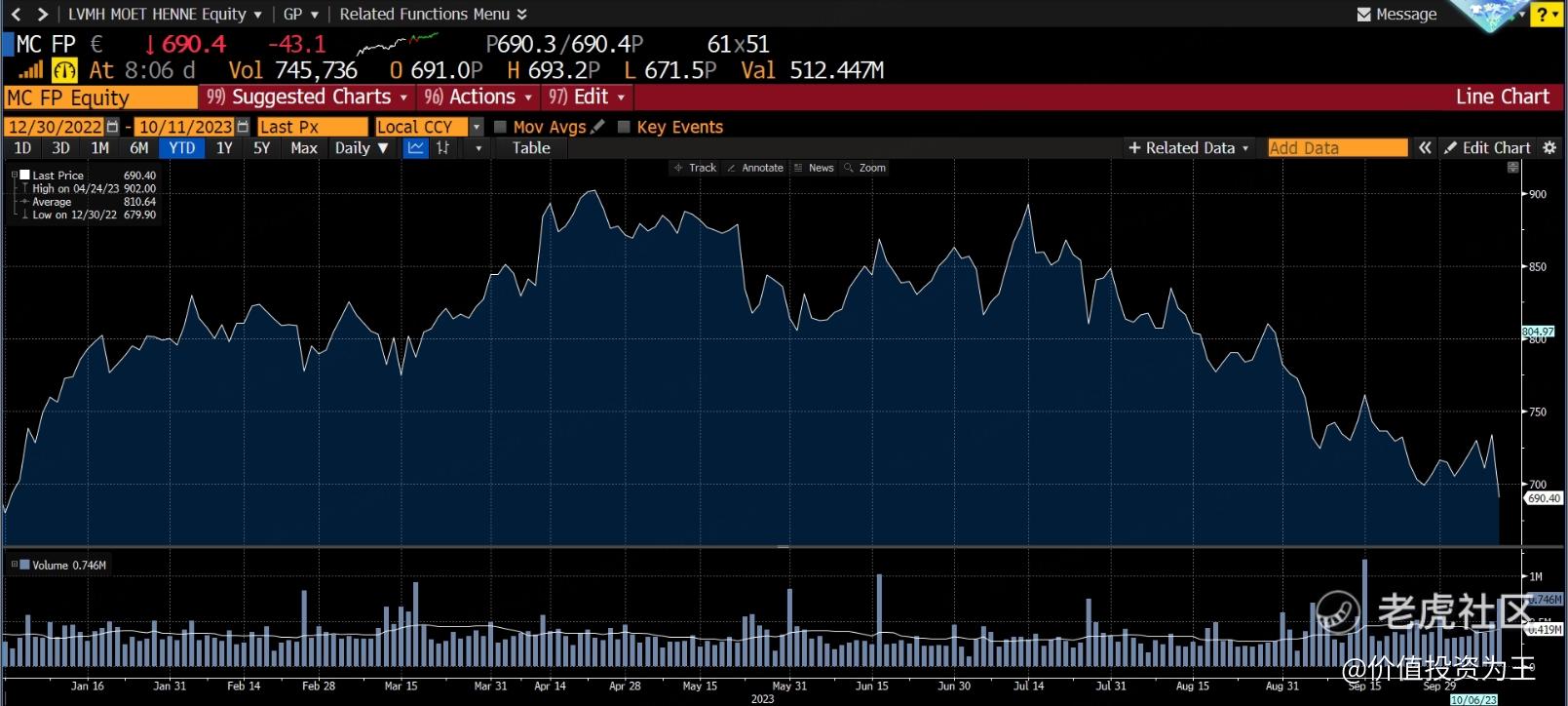Open chart settings gear icon
This screenshot has width=1568, height=706.
coord(1549,148)
